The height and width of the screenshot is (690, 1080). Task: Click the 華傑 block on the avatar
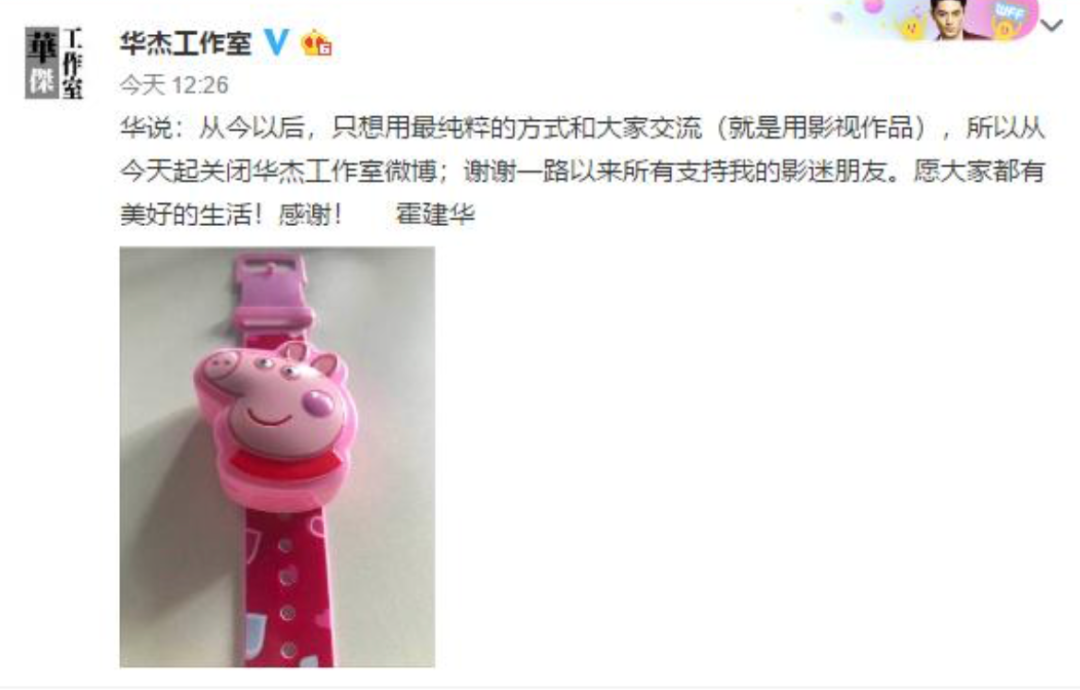click(x=42, y=63)
